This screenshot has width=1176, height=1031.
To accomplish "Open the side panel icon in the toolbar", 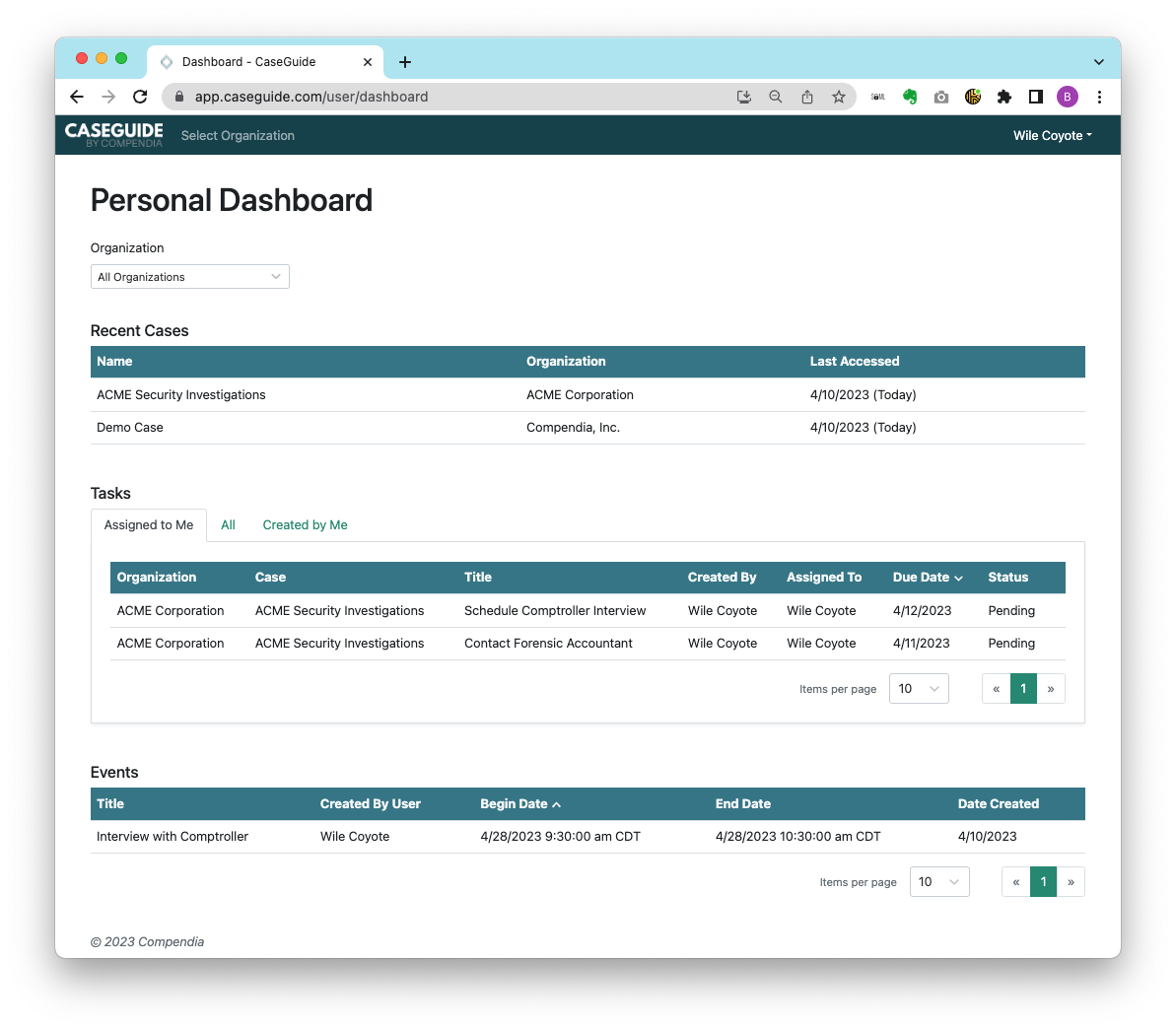I will (1035, 97).
